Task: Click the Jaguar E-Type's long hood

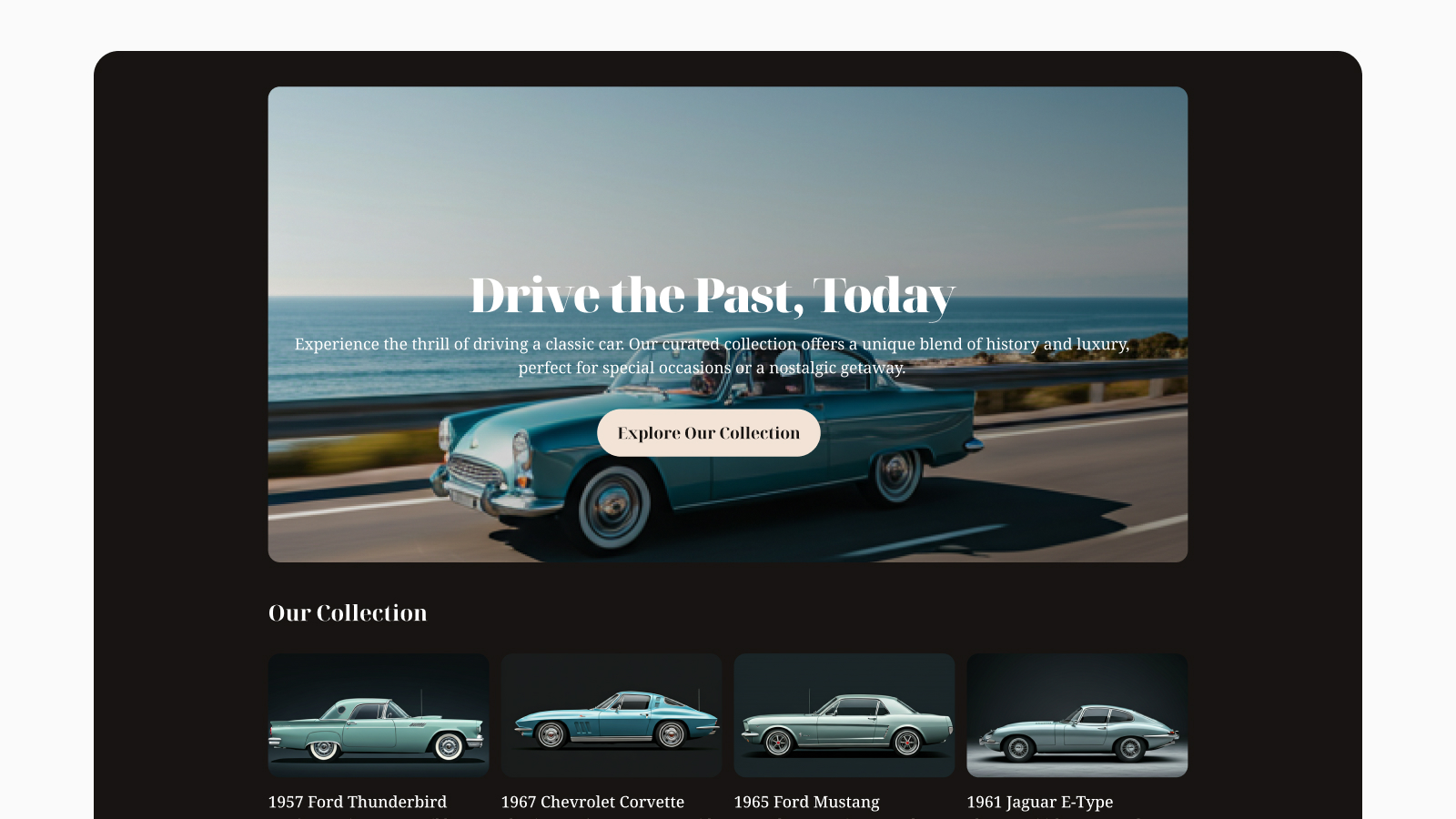Action: [x=1026, y=730]
